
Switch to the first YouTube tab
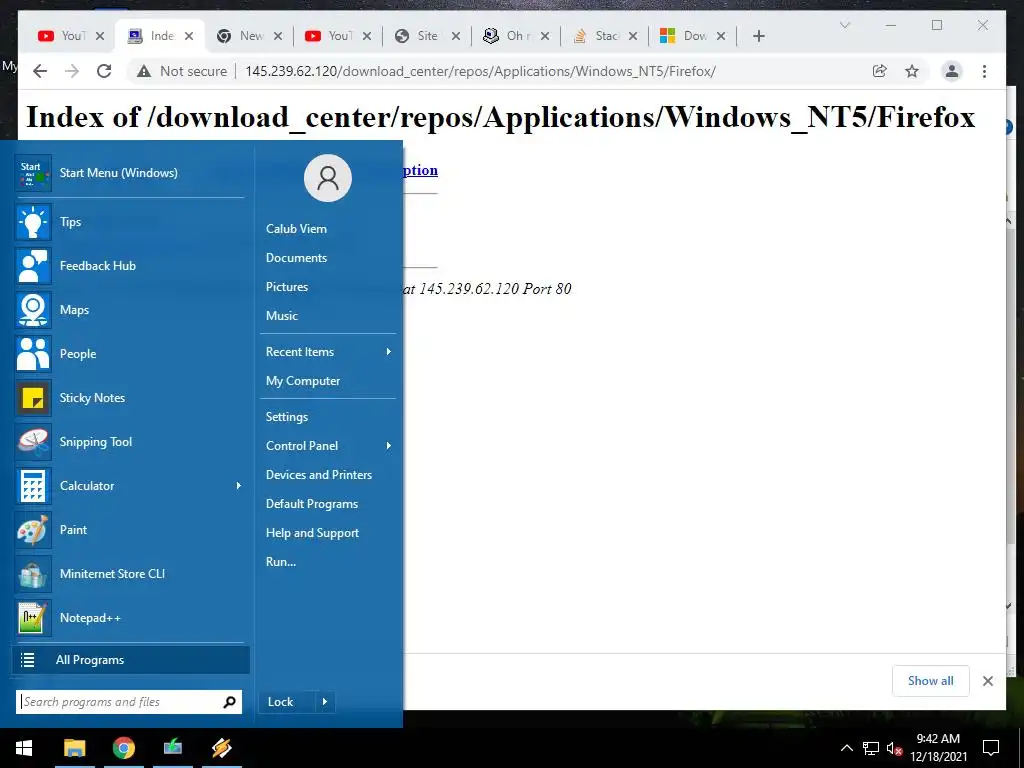[x=62, y=36]
